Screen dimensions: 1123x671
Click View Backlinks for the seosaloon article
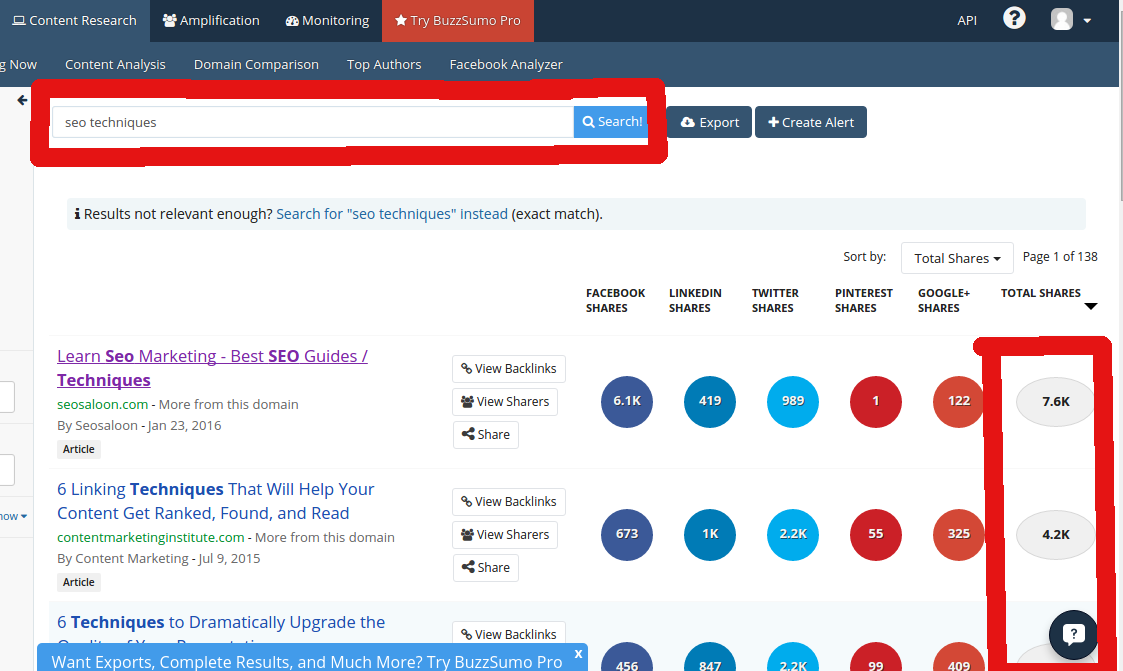pos(508,368)
